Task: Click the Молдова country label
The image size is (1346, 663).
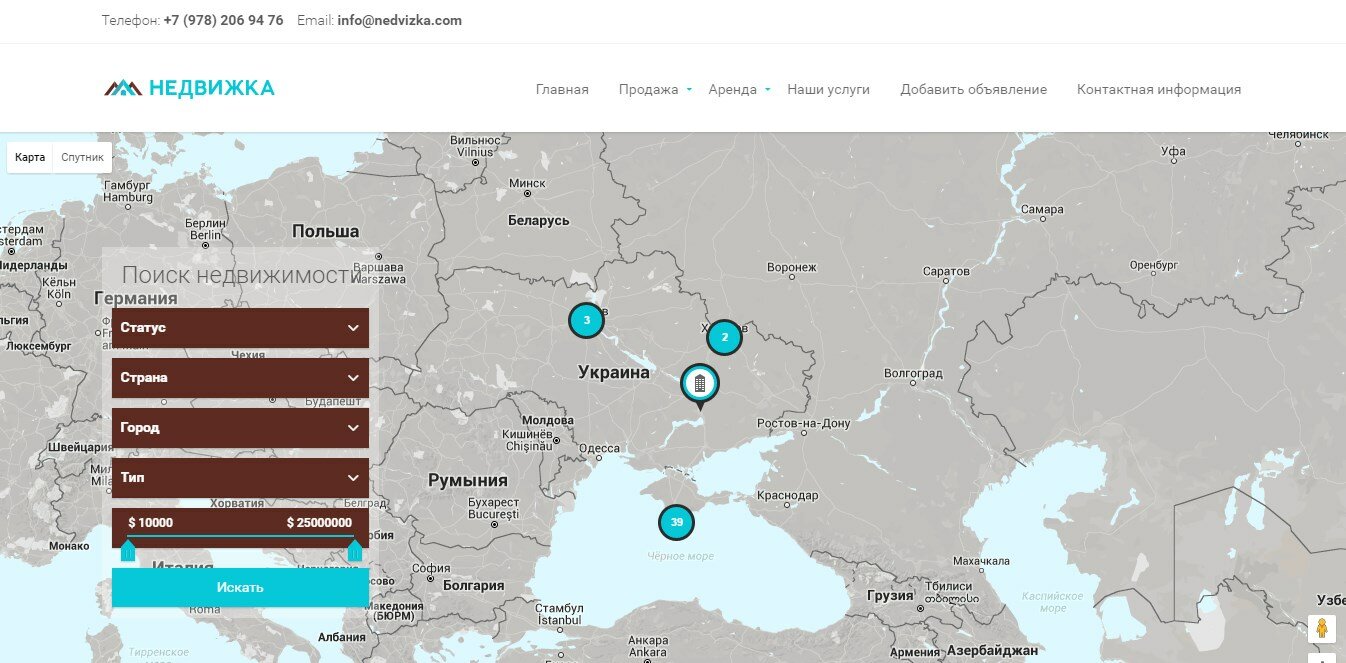Action: [x=548, y=420]
